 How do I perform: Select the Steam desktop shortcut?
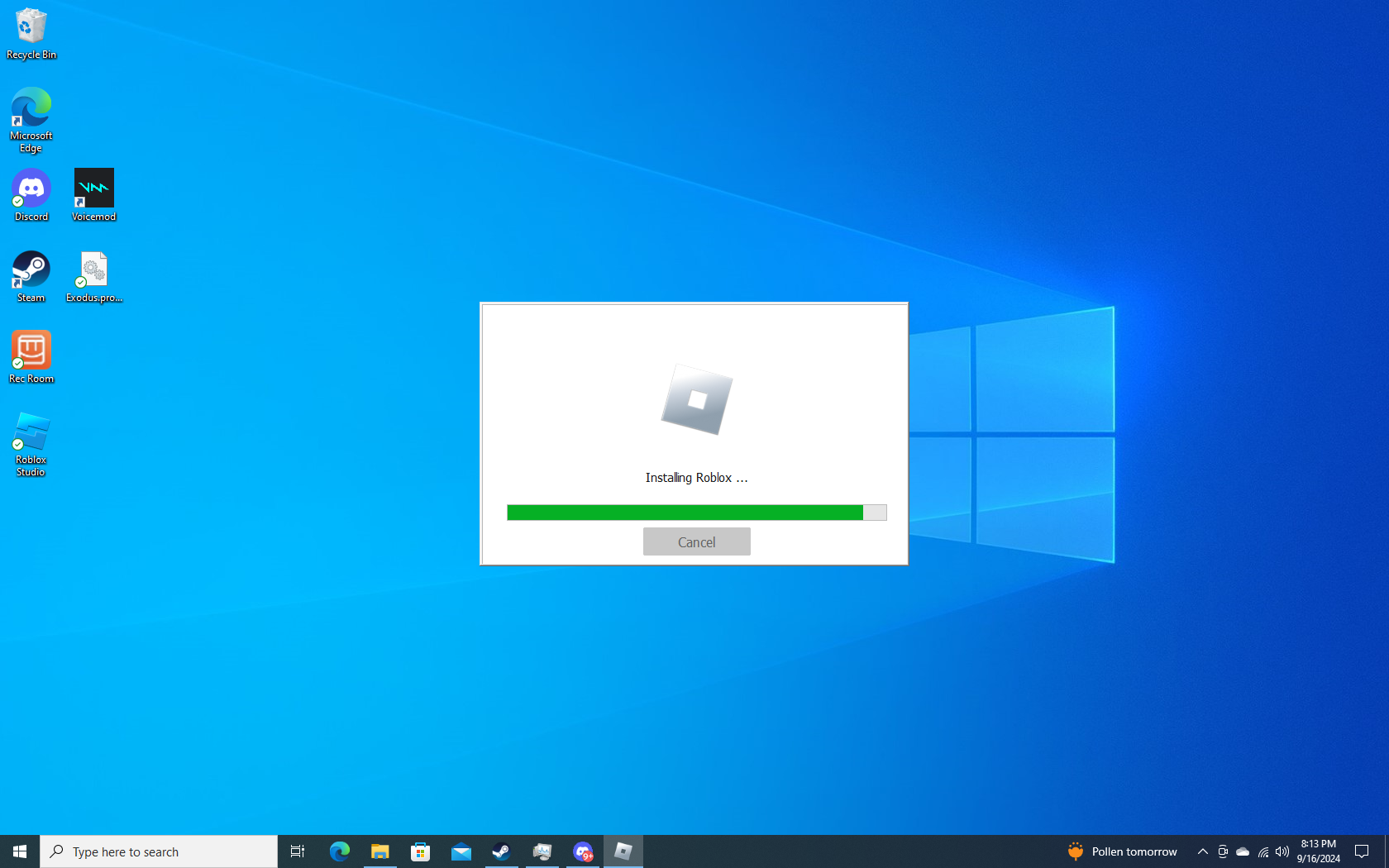pyautogui.click(x=31, y=277)
